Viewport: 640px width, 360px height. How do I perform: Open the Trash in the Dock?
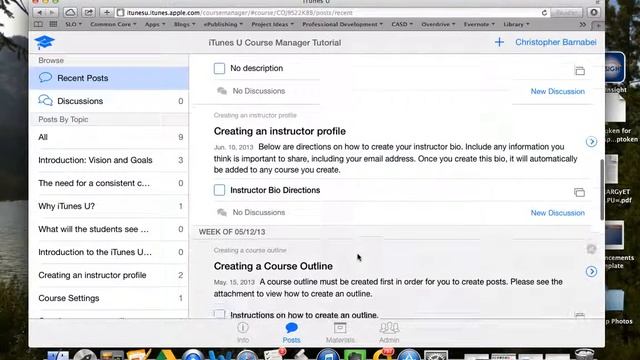click(584, 354)
